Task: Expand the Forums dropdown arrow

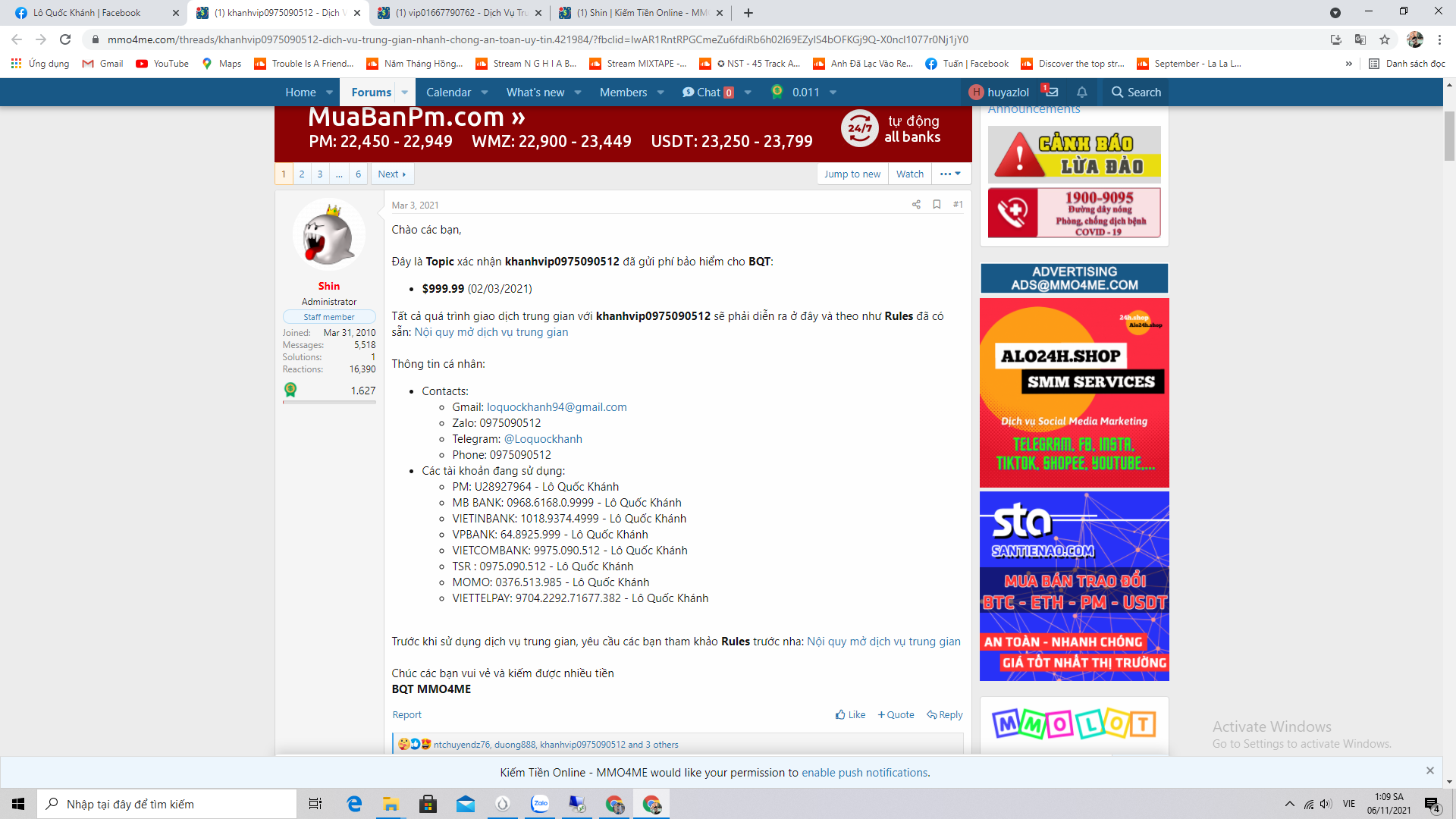Action: point(405,93)
